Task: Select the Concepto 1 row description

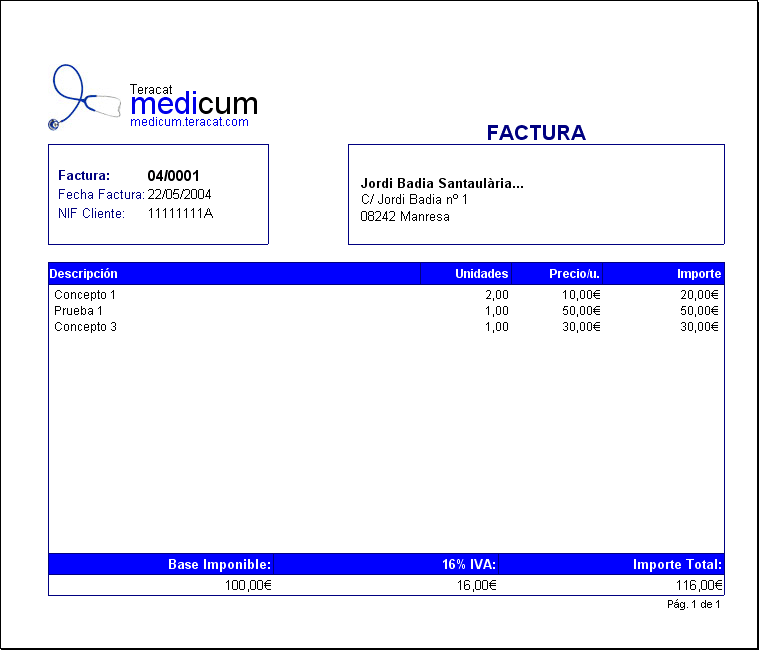Action: click(85, 295)
